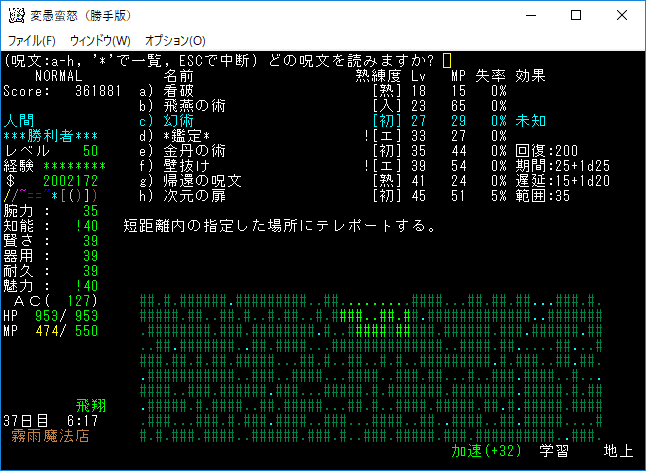Image resolution: width=646 pixels, height=471 pixels.
Task: Click the equipment symbols row in the sidebar
Action: pyautogui.click(x=37, y=195)
